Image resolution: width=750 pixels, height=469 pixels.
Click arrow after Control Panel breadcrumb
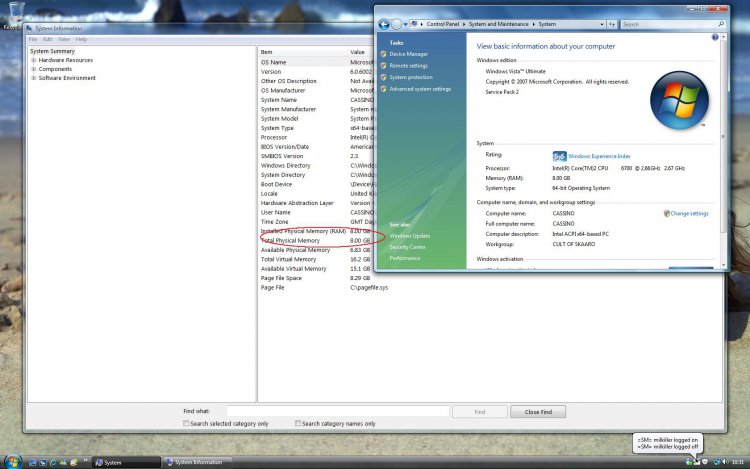(463, 24)
